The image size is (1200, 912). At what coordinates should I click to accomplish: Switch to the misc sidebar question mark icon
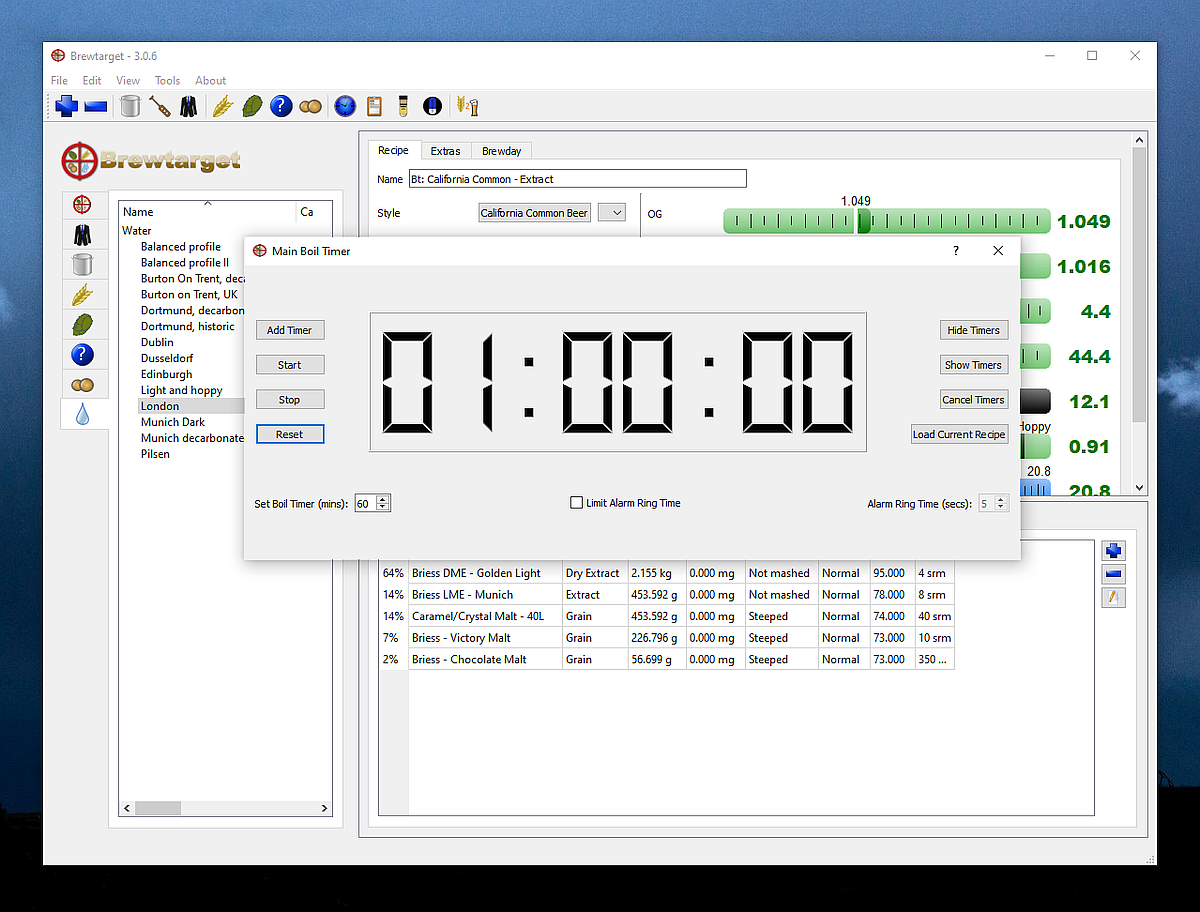click(x=82, y=354)
